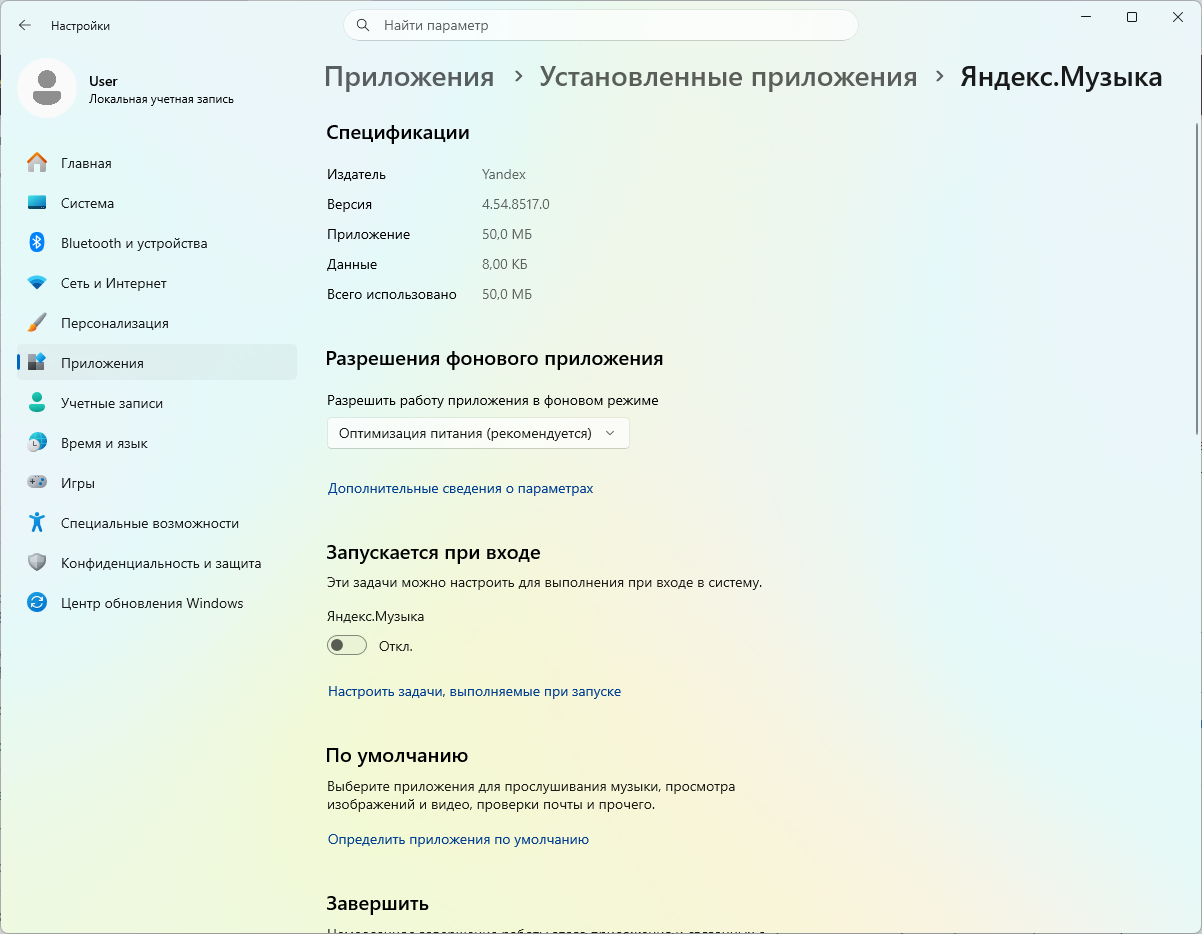This screenshot has width=1202, height=934.
Task: Open Bluetooth и устройства section
Action: 157,243
